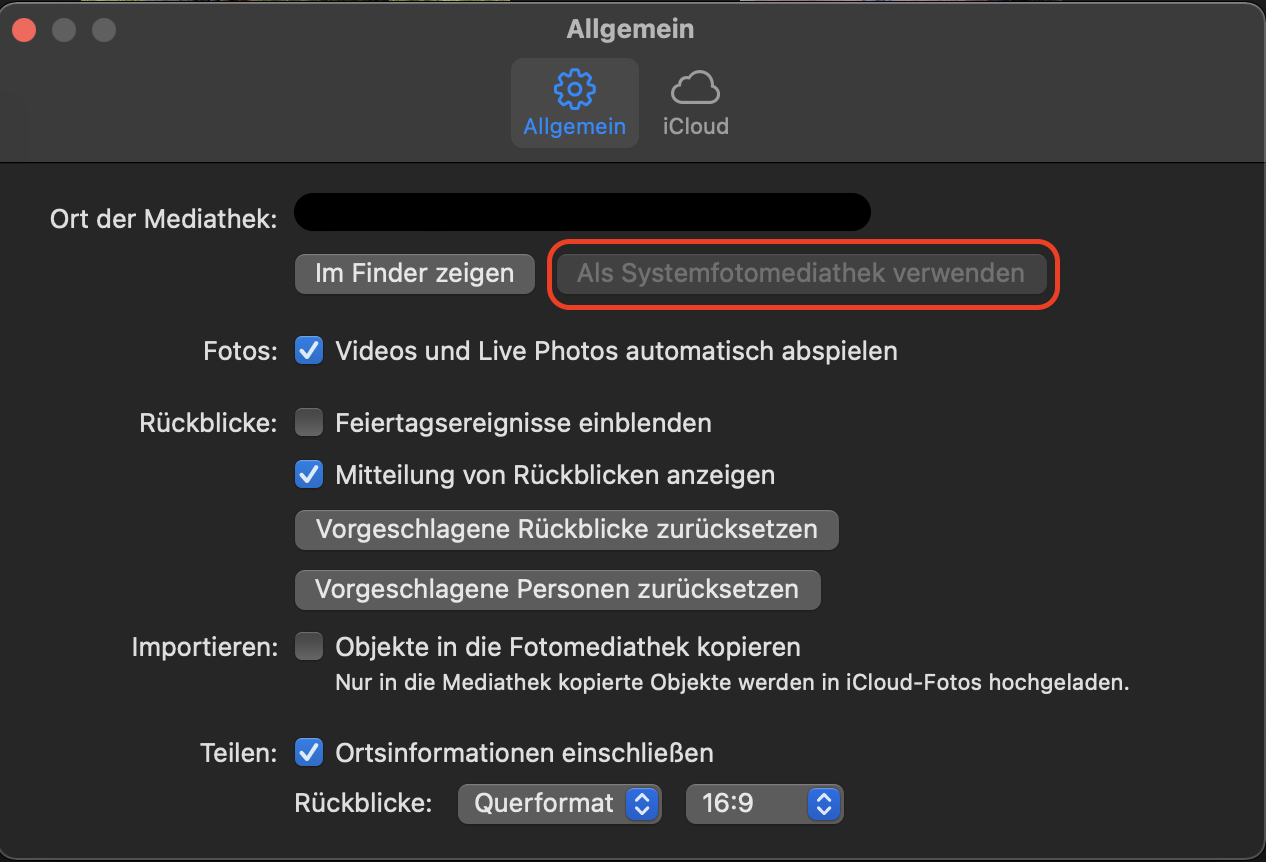Screen dimensions: 1266x862
Task: Disable automatic playback of videos and Live Photos
Action: point(309,351)
